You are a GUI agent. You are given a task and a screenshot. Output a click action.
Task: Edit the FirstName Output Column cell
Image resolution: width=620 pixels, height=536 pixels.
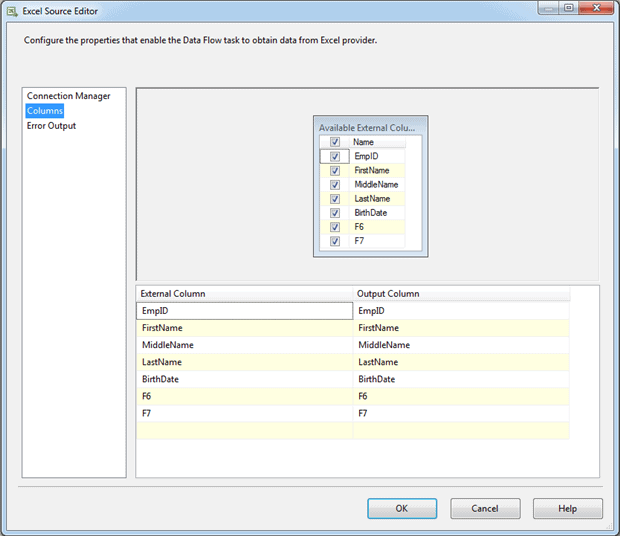tap(461, 328)
